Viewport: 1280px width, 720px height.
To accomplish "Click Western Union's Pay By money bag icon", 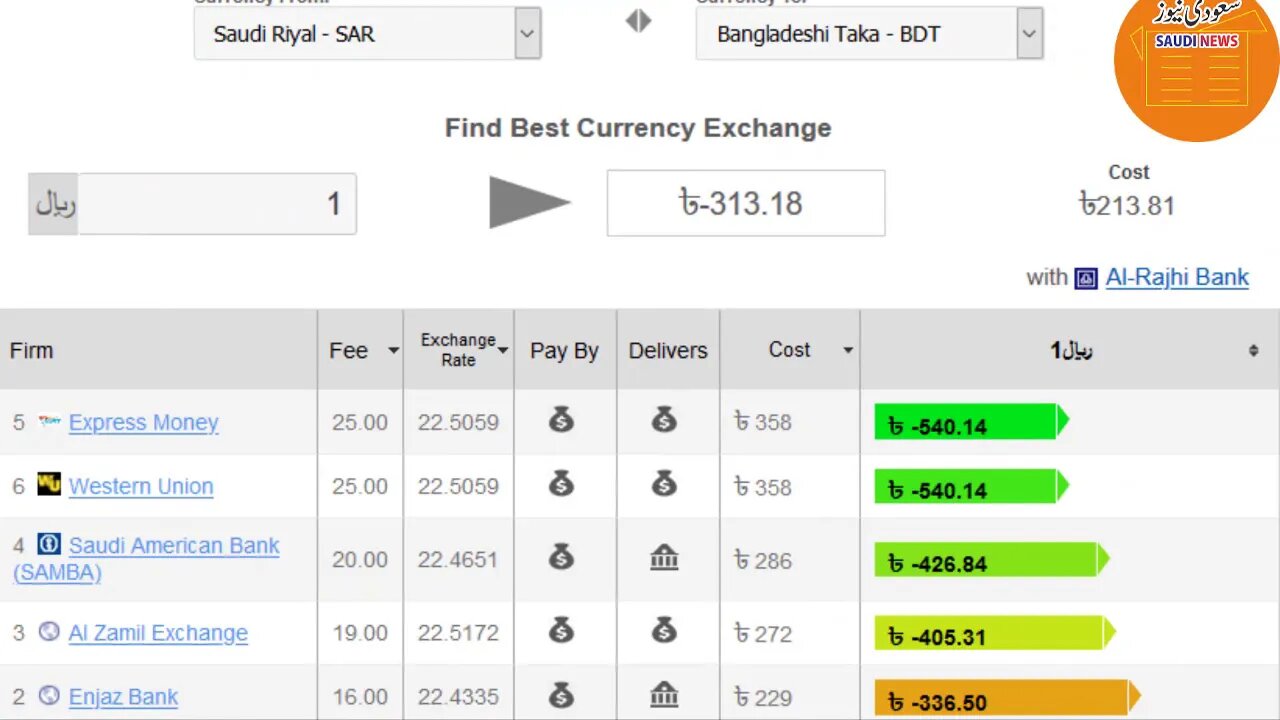I will click(561, 484).
